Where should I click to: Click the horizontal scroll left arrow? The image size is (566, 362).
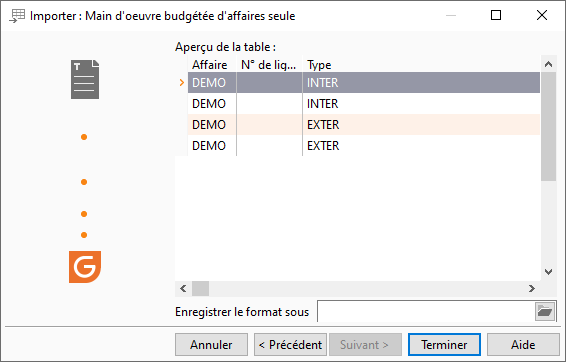(x=183, y=288)
